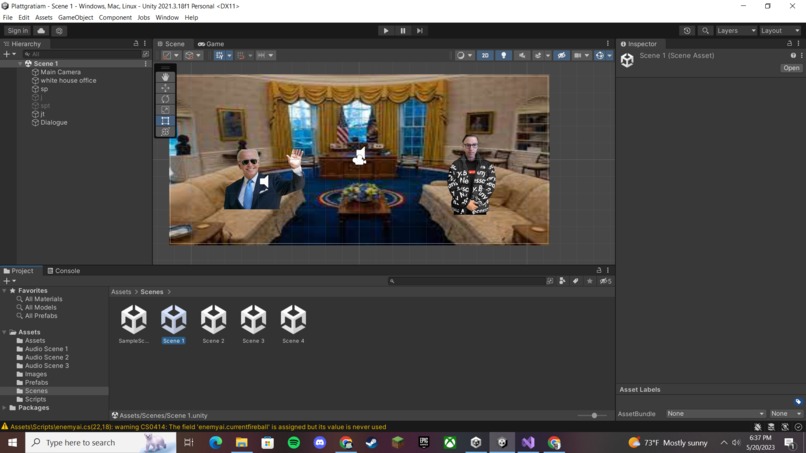
Task: Adjust the asset icon size slider
Action: [x=594, y=415]
